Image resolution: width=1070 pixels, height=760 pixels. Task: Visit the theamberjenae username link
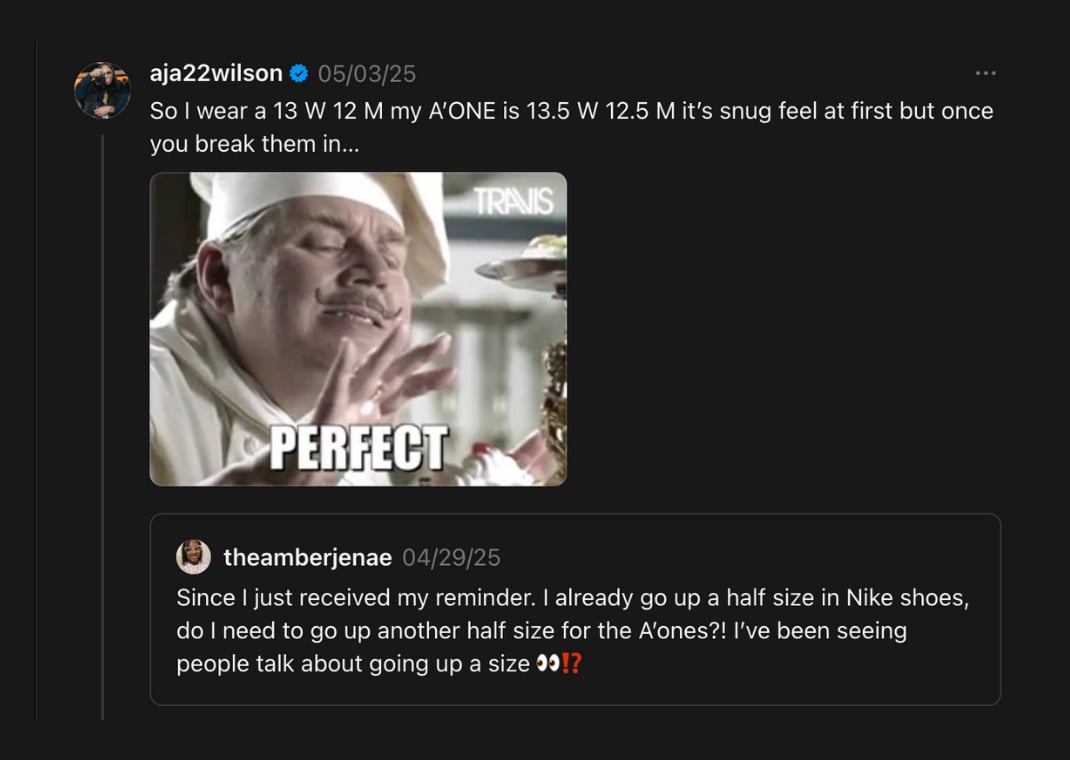pos(307,557)
